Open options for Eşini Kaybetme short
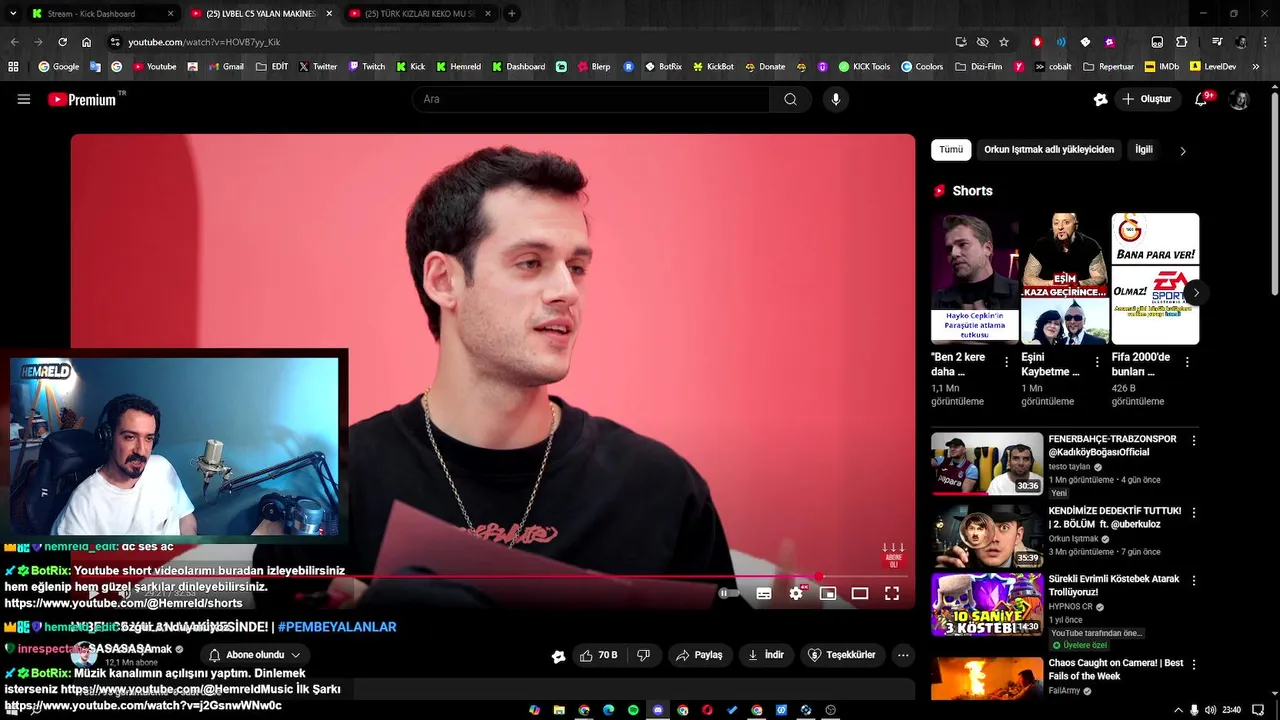Image resolution: width=1280 pixels, height=720 pixels. coord(1097,362)
